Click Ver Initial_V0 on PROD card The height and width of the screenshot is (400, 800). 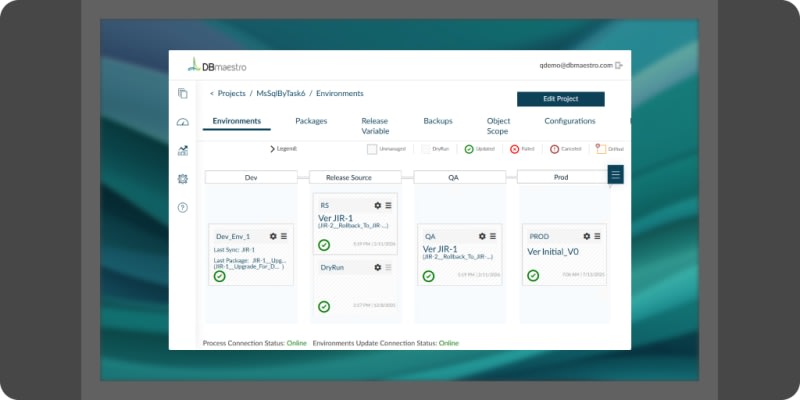point(553,252)
